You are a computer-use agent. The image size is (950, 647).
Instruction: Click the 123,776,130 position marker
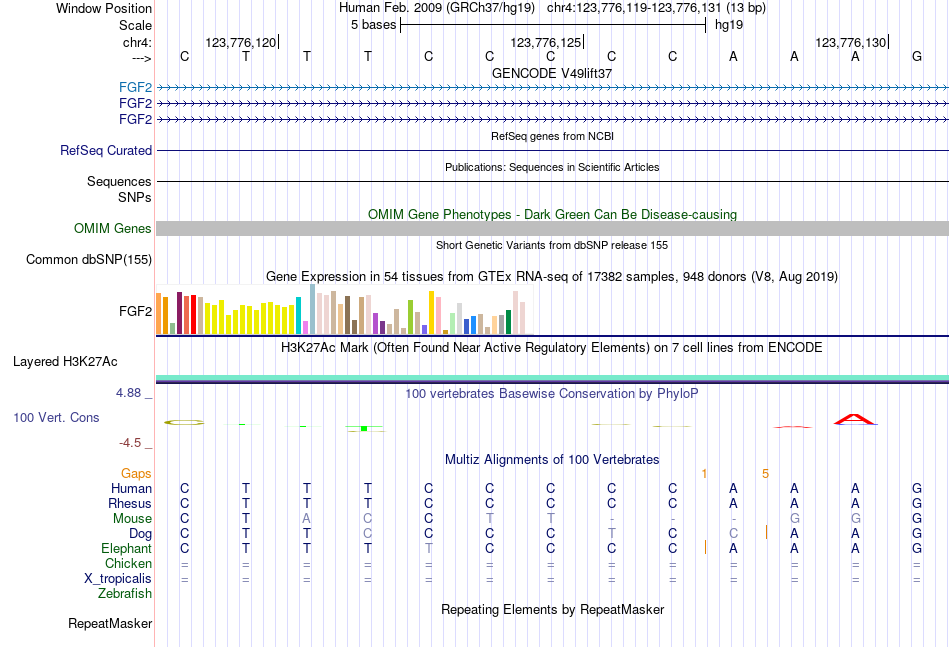851,42
